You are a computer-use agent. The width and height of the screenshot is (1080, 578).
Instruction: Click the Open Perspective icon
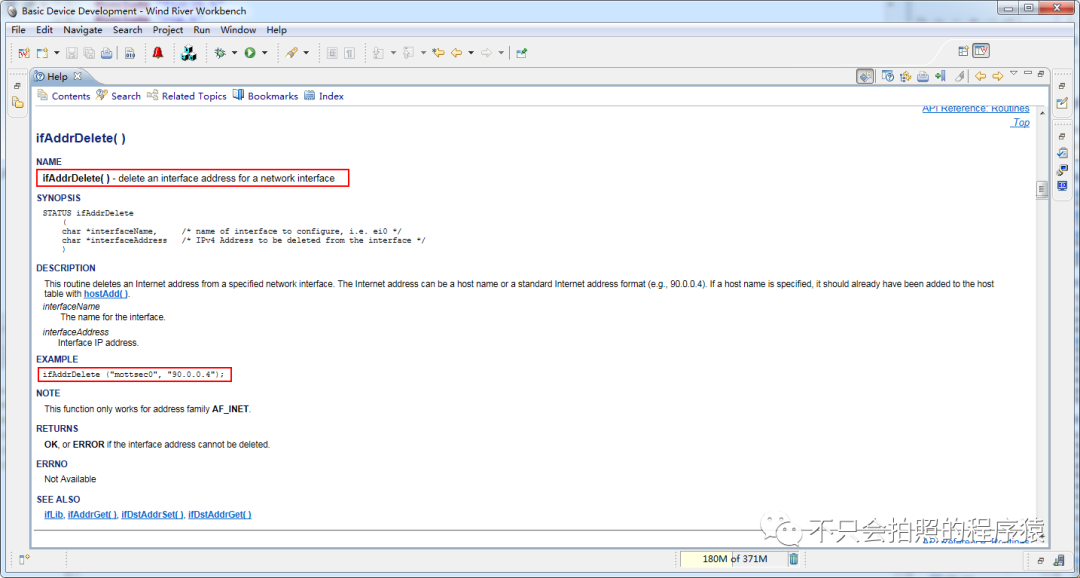click(x=964, y=51)
